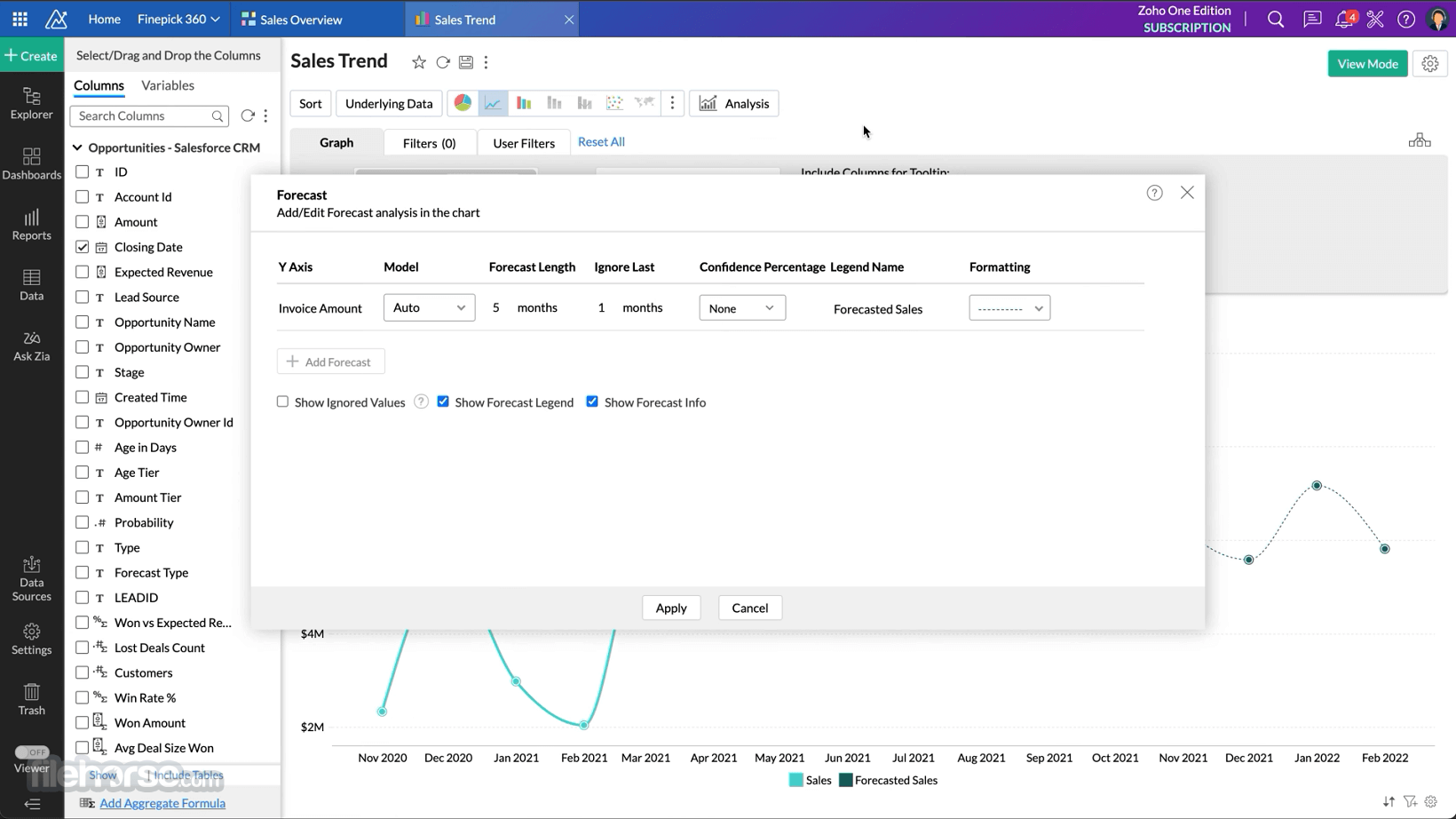Viewport: 1456px width, 819px height.
Task: Open the Filters (0) tab
Action: 430,143
